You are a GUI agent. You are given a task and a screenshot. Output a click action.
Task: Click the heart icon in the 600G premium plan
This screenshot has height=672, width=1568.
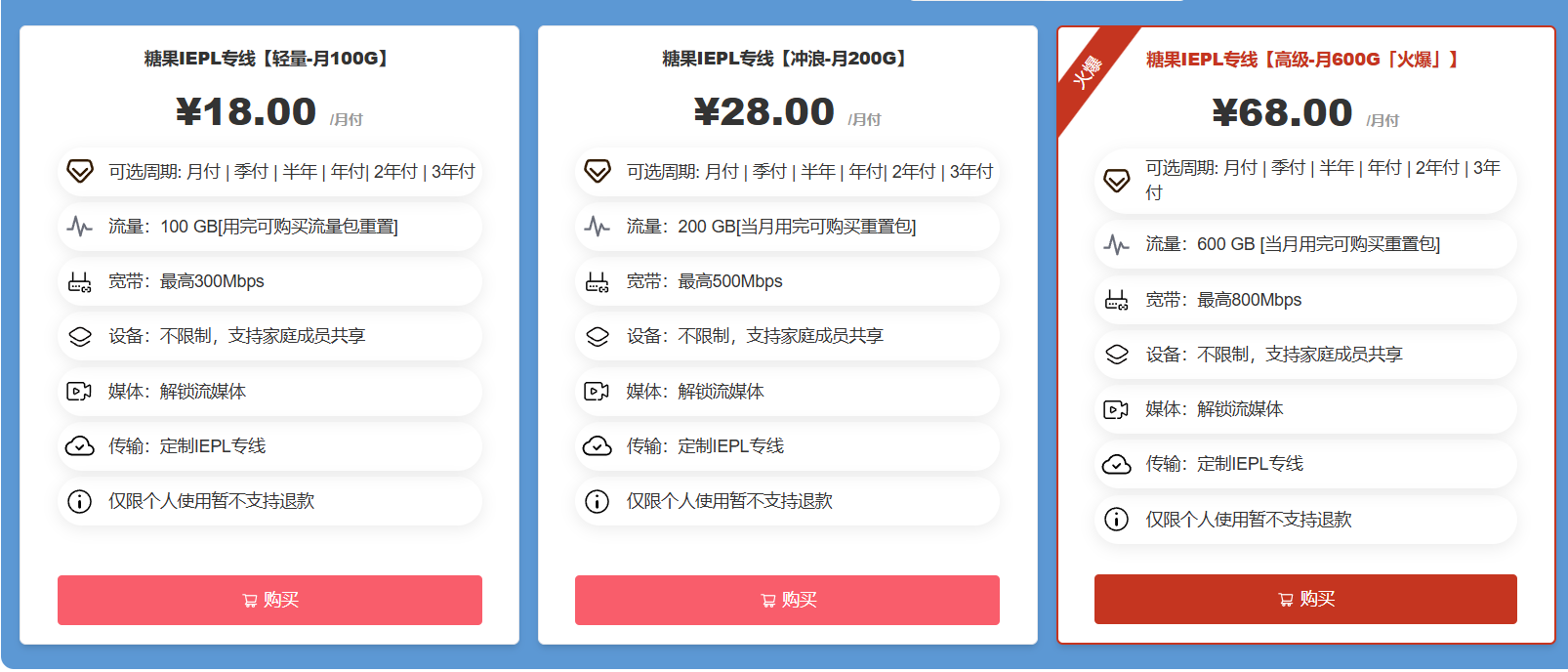tap(1116, 181)
